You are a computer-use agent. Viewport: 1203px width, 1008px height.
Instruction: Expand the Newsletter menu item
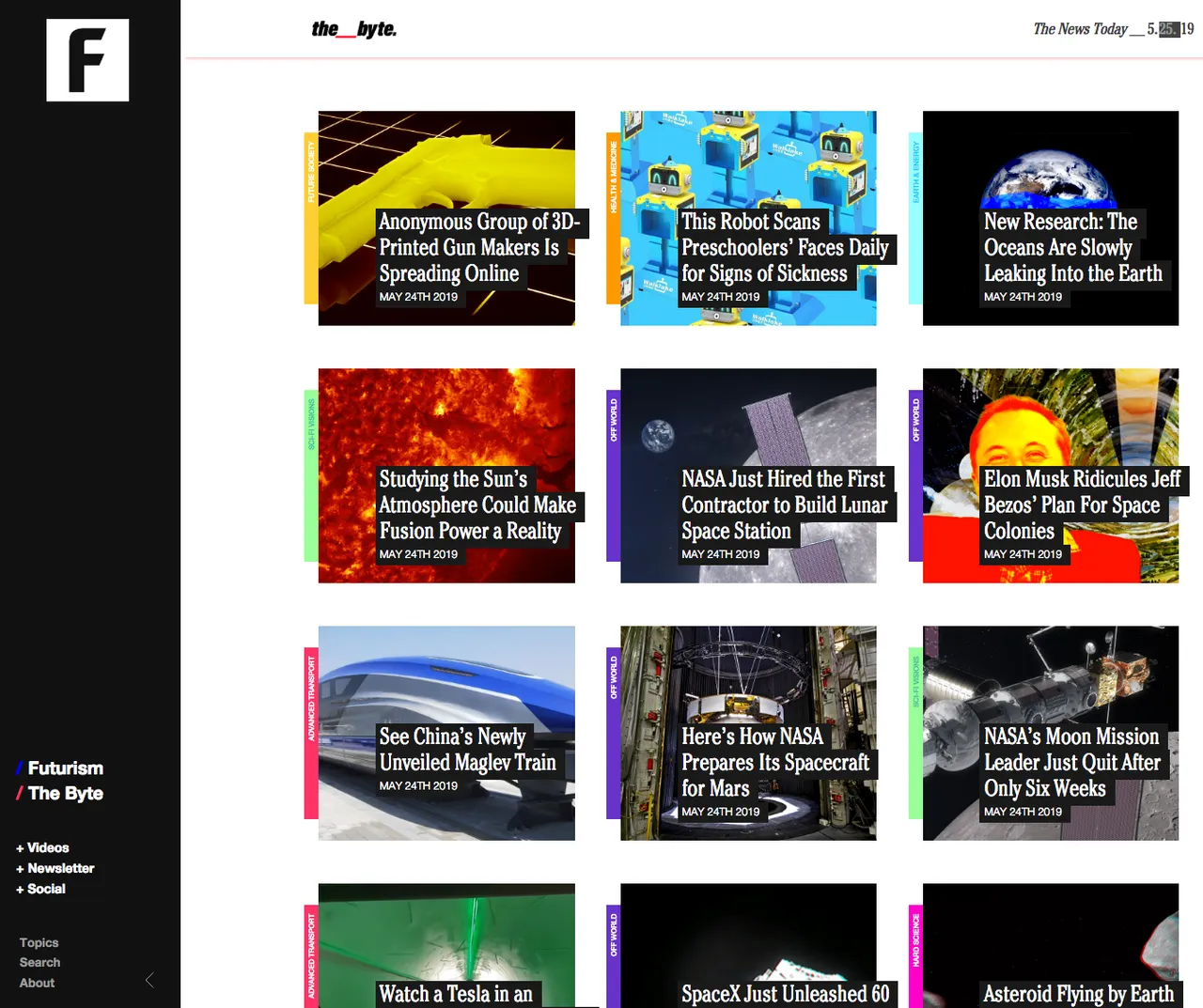(55, 868)
